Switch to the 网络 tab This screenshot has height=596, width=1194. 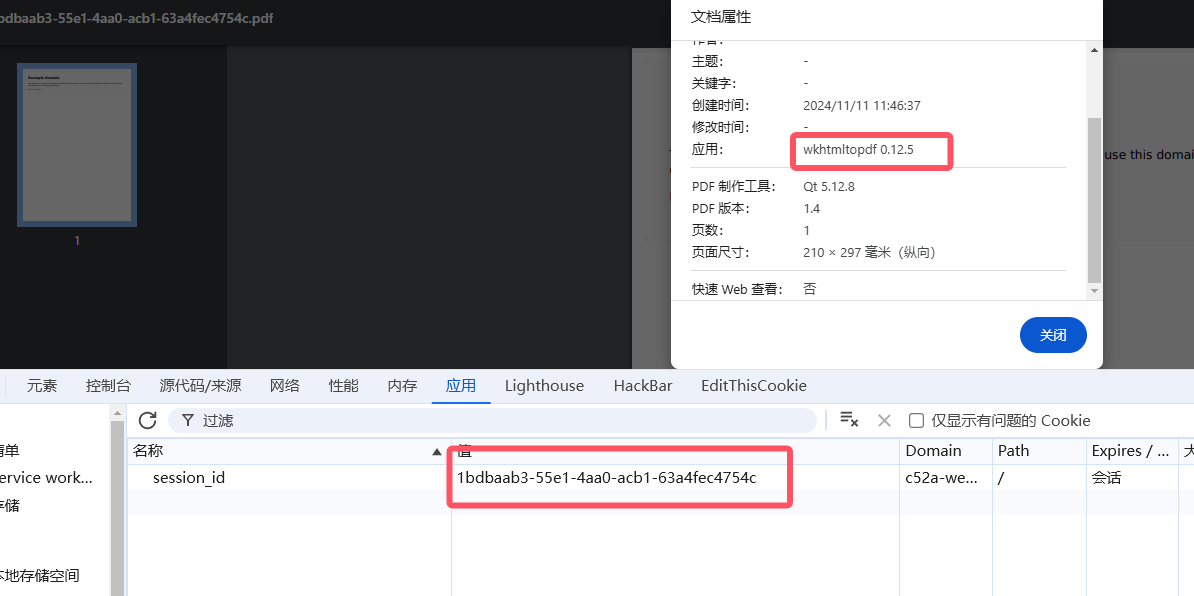click(285, 386)
